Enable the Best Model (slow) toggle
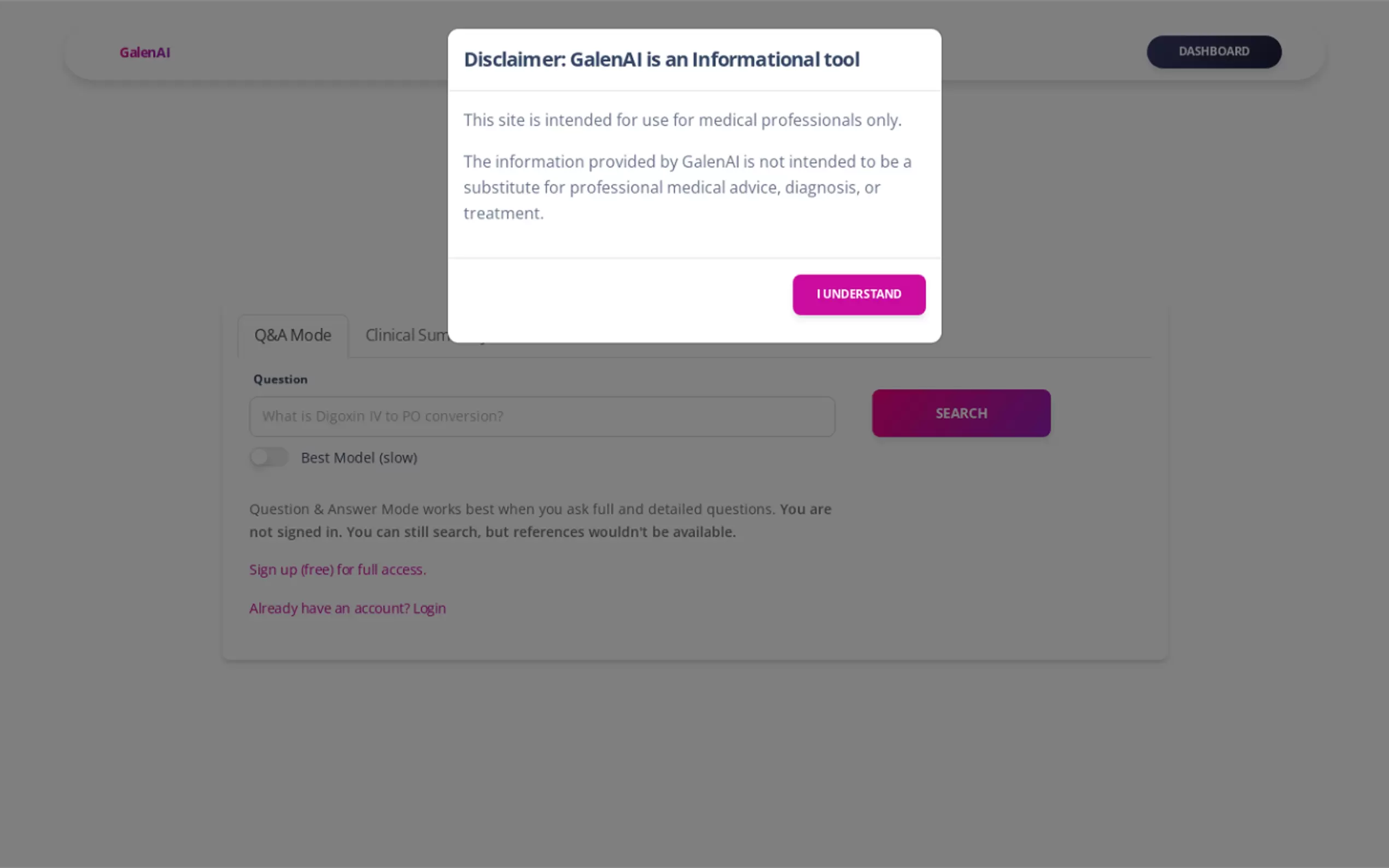Screen dimensions: 1389x868 [269, 458]
